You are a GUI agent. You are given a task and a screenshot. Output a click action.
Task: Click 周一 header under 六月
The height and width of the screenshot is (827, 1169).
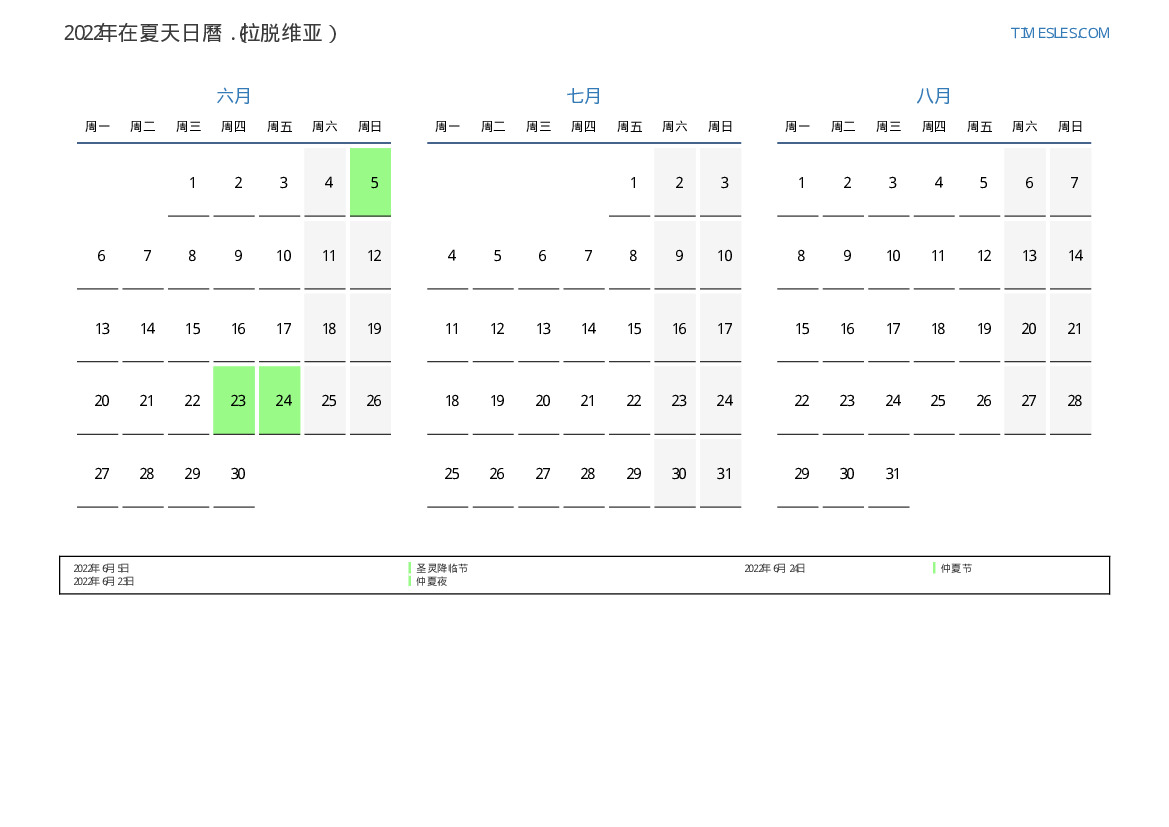[x=98, y=127]
